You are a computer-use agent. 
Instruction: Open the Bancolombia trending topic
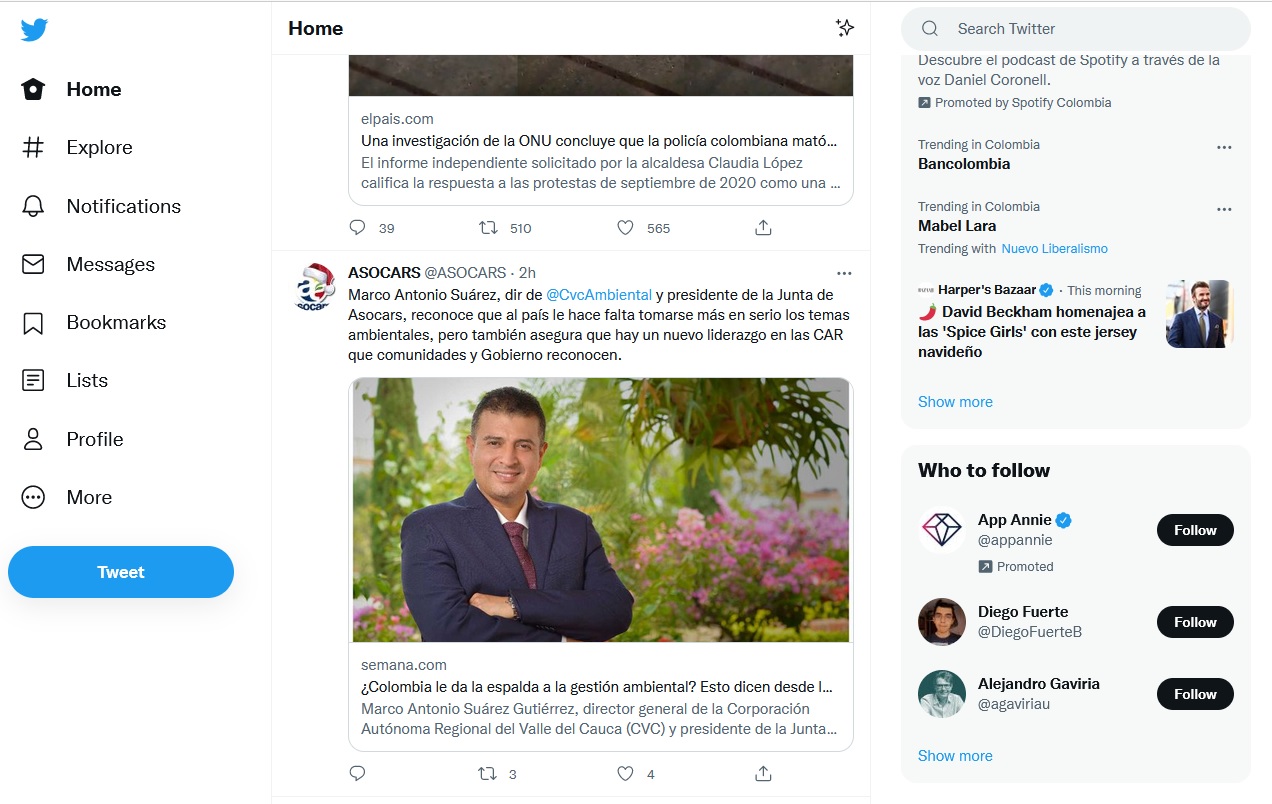964,164
